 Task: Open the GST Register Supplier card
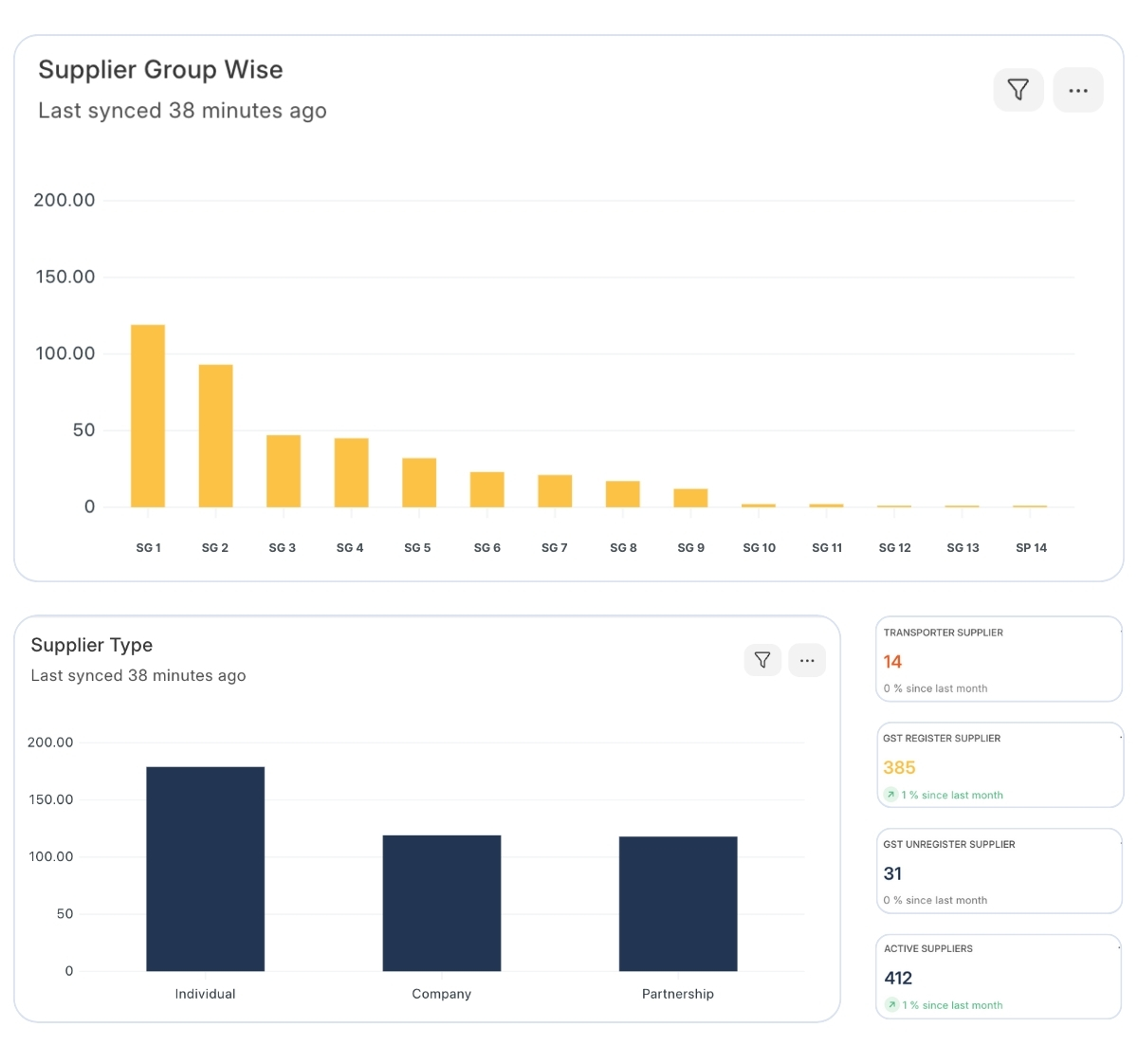(x=999, y=765)
